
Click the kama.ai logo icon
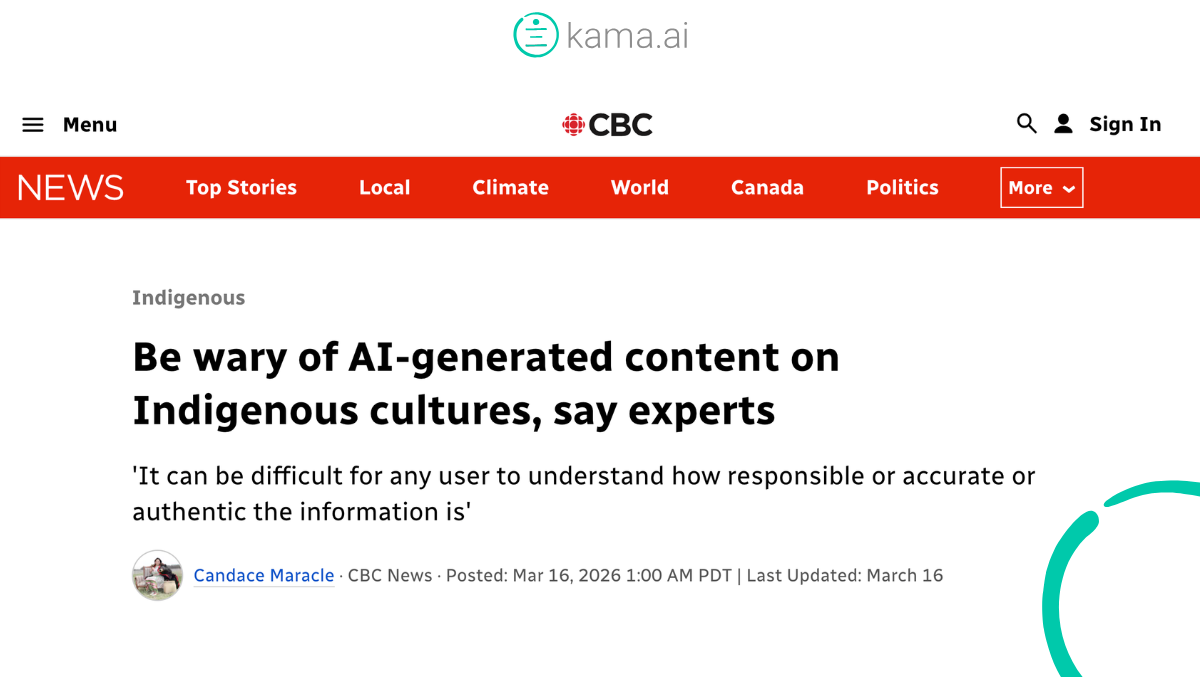click(535, 34)
